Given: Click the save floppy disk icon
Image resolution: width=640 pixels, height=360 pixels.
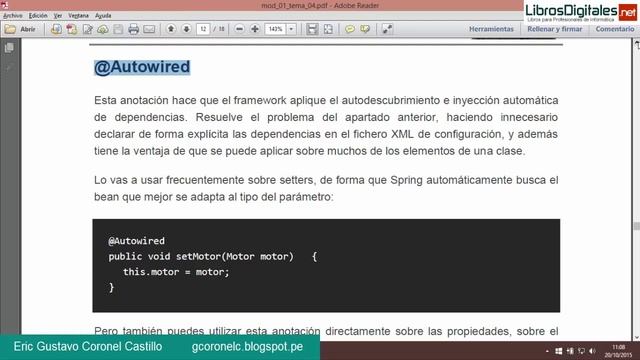Looking at the screenshot, I should (118, 29).
